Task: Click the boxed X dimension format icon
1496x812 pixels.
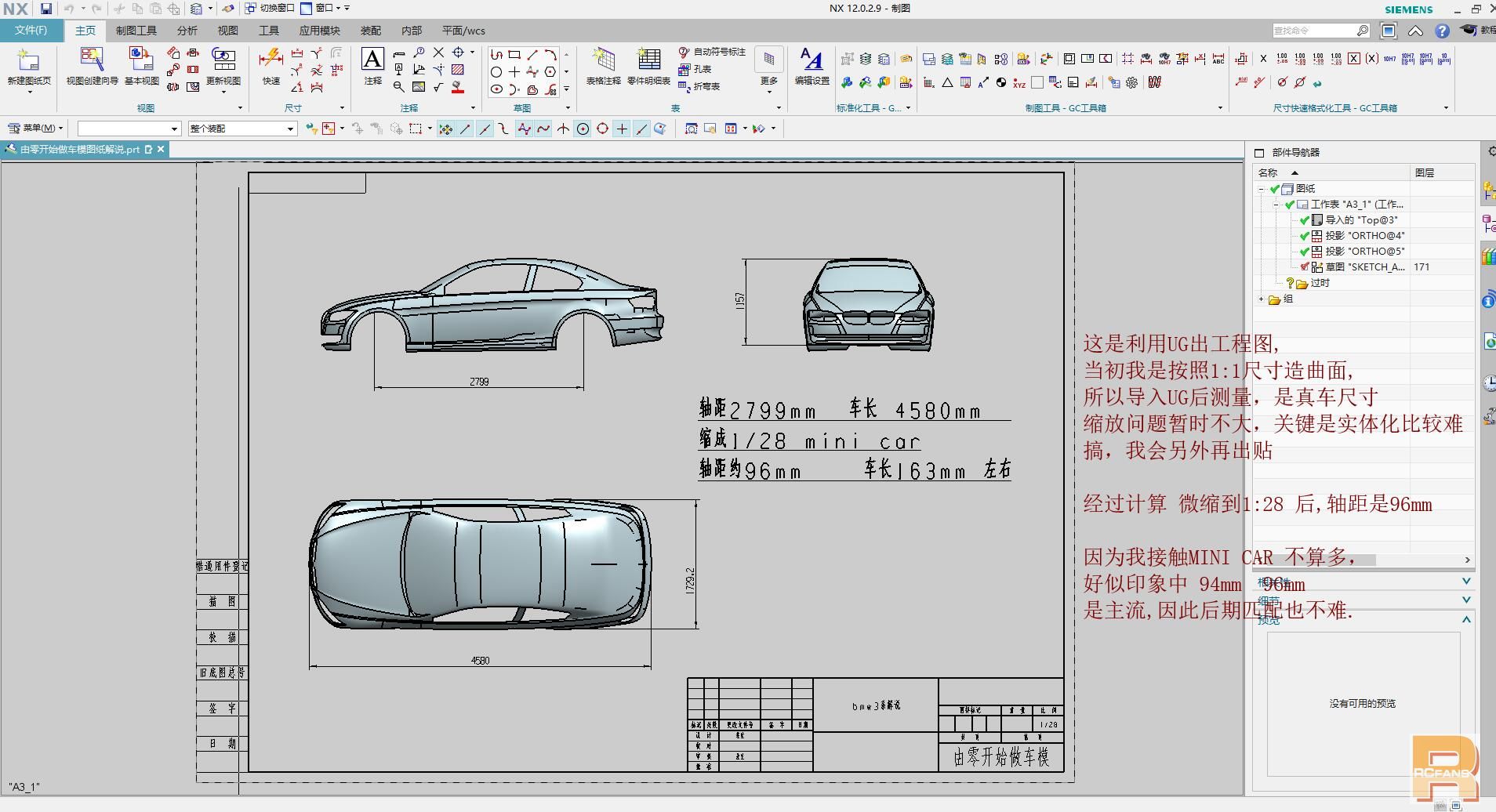Action: (1353, 59)
